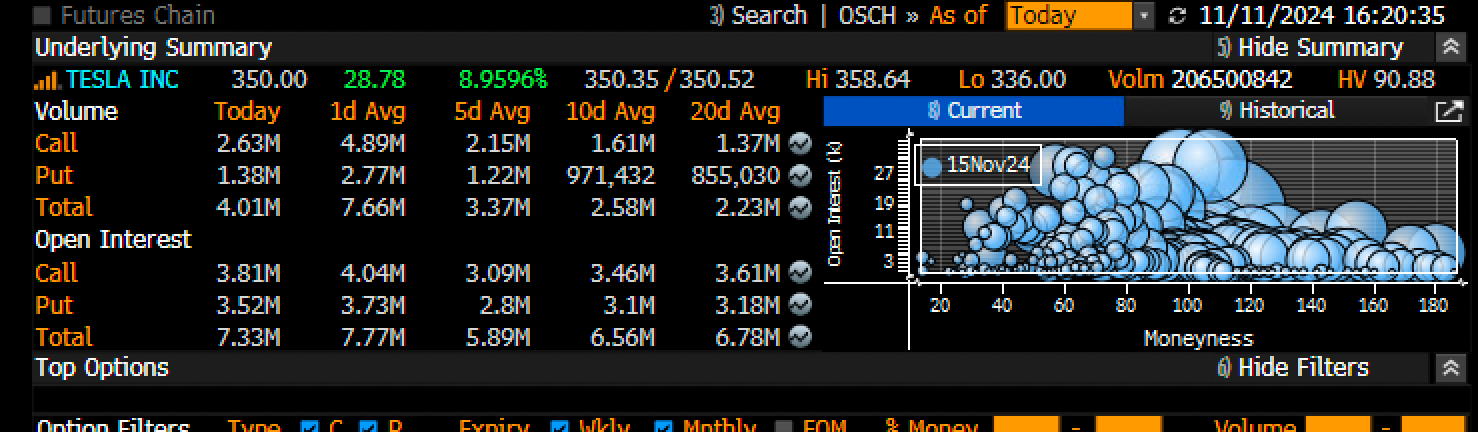Viewport: 1478px width, 432px height.
Task: Toggle the P type checkbox
Action: [368, 427]
